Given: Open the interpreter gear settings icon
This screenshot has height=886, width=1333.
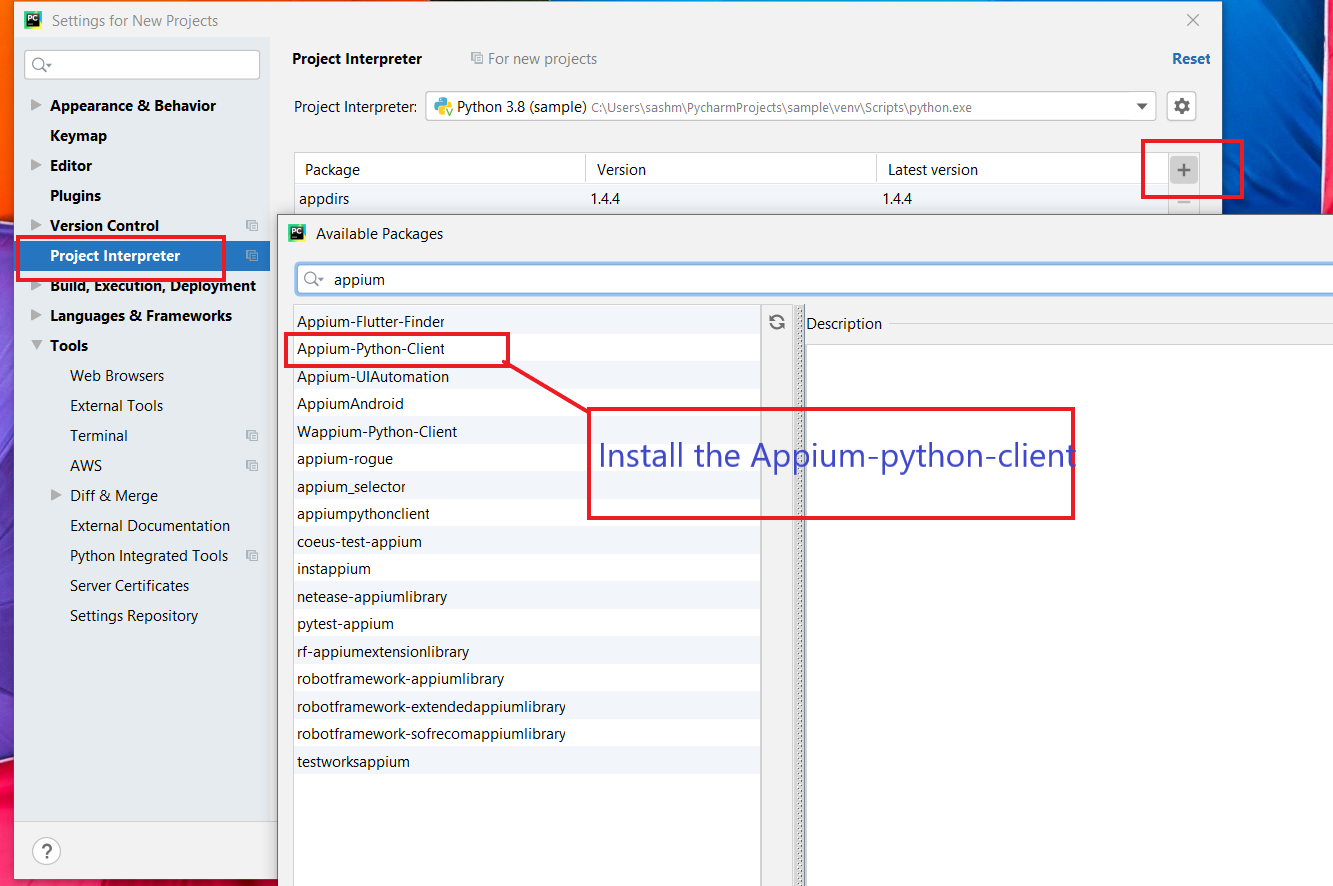Looking at the screenshot, I should (x=1182, y=106).
